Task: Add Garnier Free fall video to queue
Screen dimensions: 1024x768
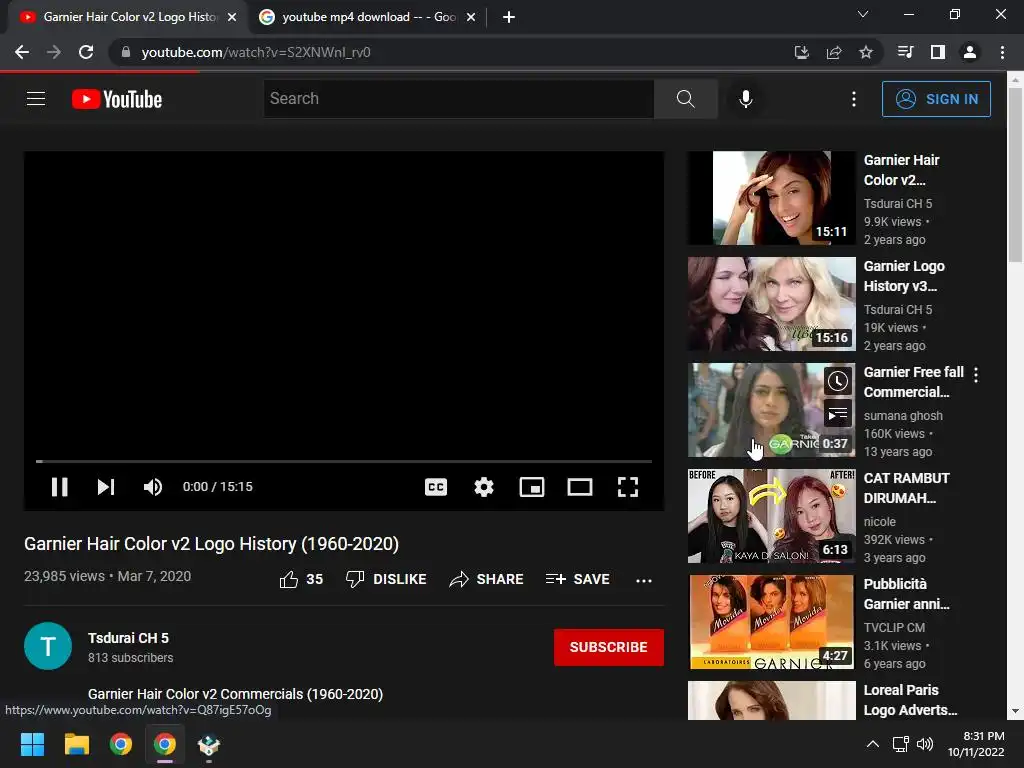Action: (837, 414)
